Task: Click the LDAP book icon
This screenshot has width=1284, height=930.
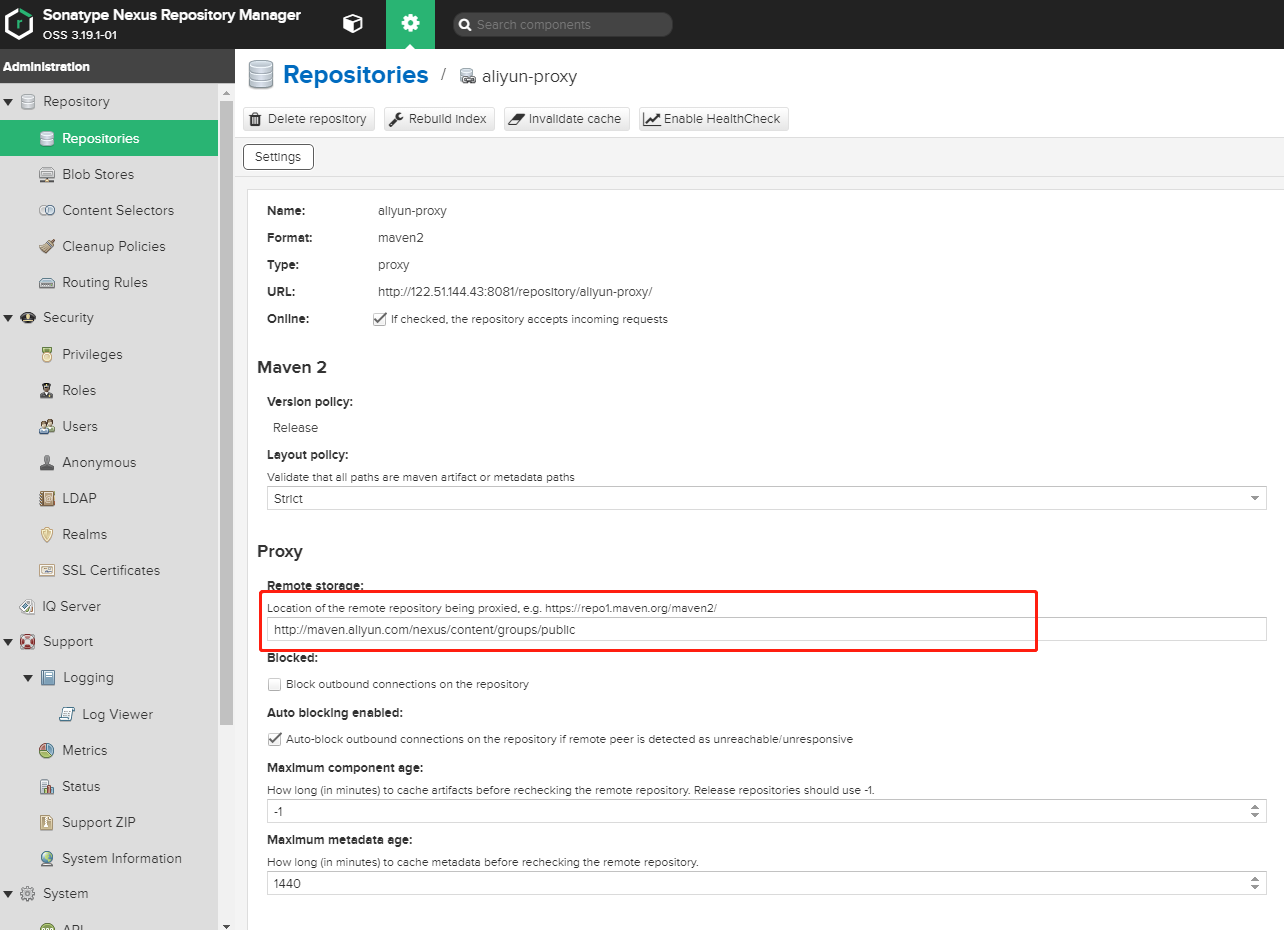Action: (x=46, y=498)
